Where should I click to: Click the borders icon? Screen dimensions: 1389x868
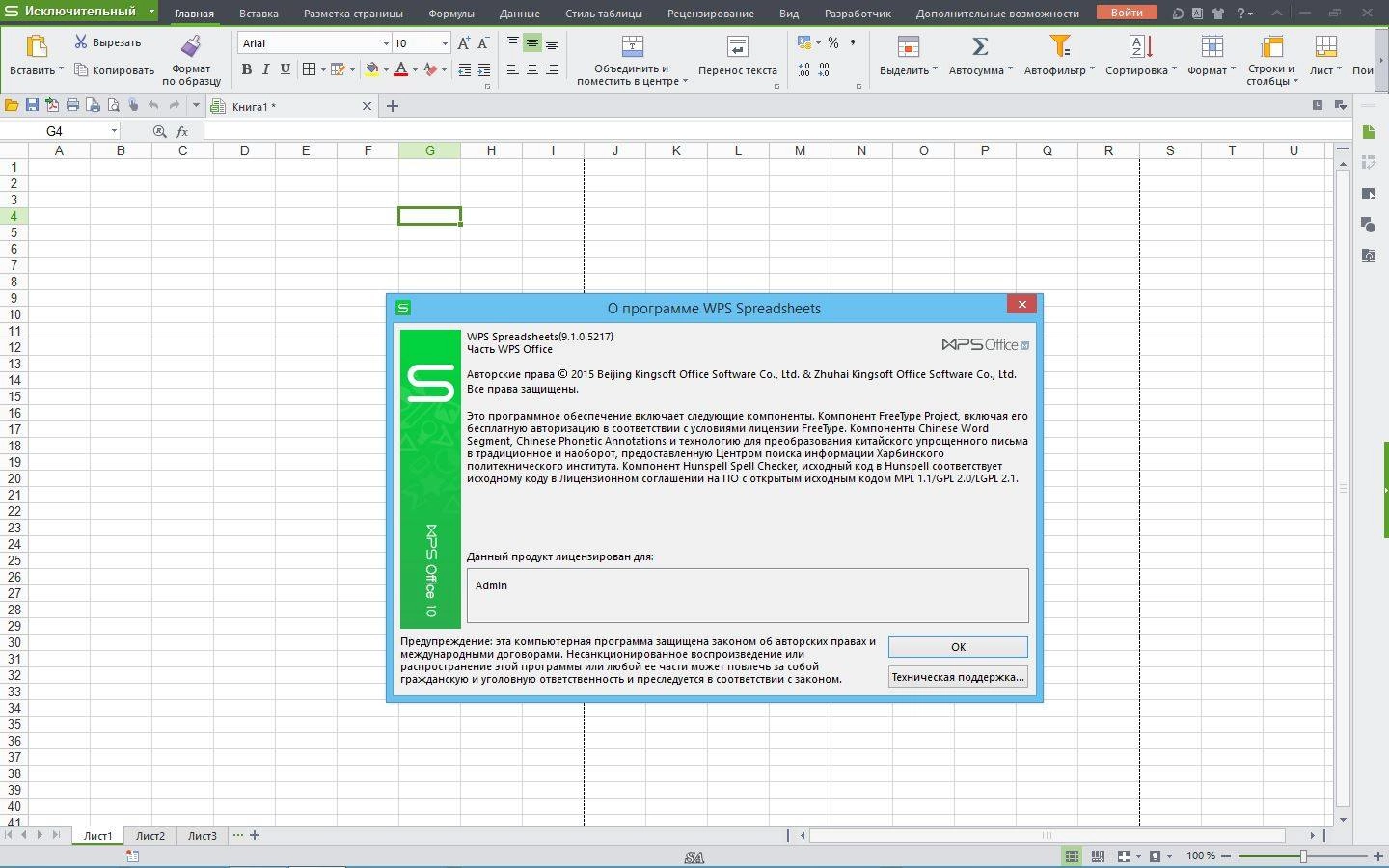pos(309,69)
